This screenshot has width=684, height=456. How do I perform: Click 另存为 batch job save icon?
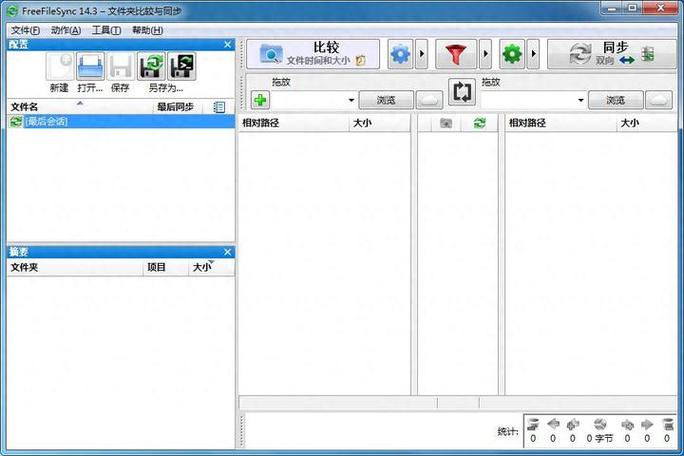tap(181, 67)
